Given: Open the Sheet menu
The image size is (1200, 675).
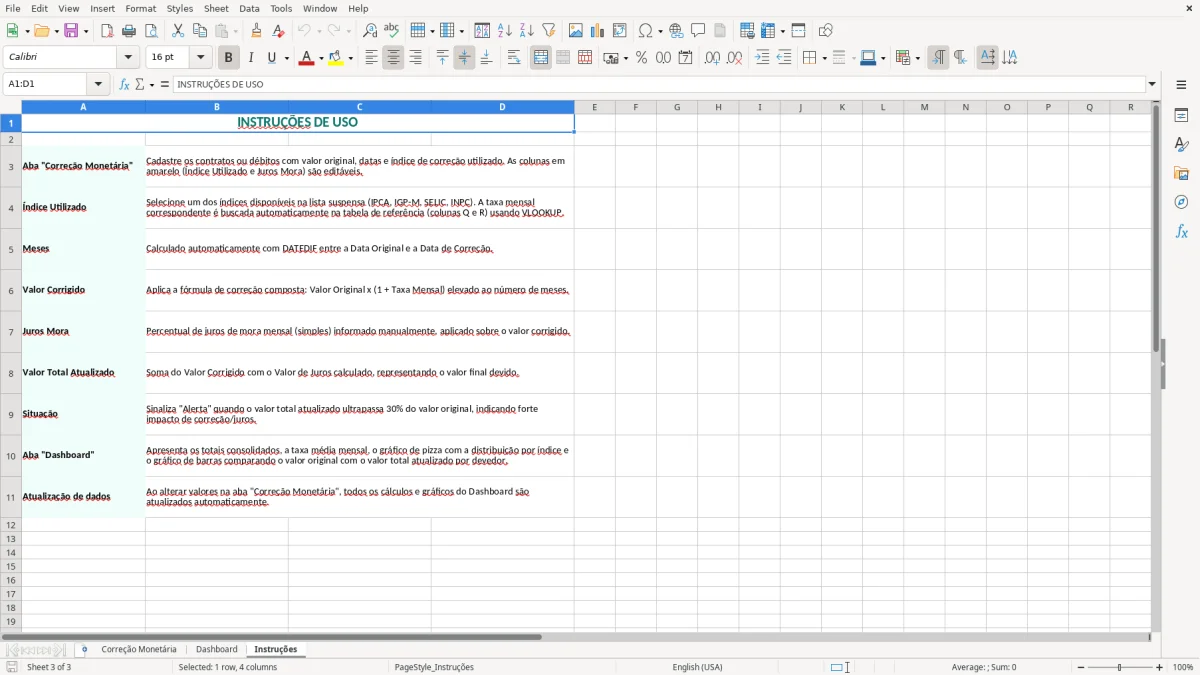Looking at the screenshot, I should click(215, 8).
